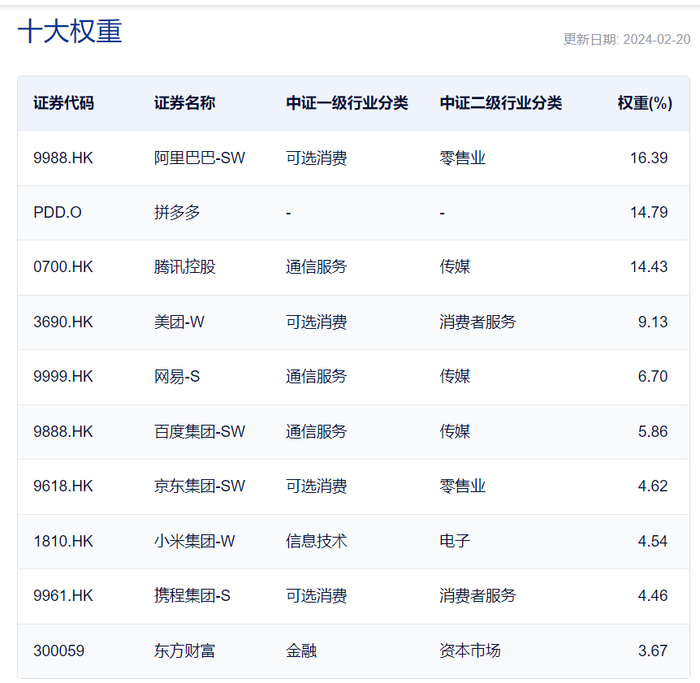Click weight value 9.13
Viewport: 700px width, 683px height.
(x=653, y=322)
